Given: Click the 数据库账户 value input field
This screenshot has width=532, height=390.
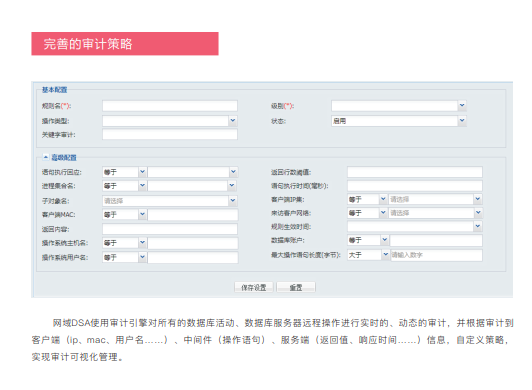Looking at the screenshot, I should [x=436, y=240].
